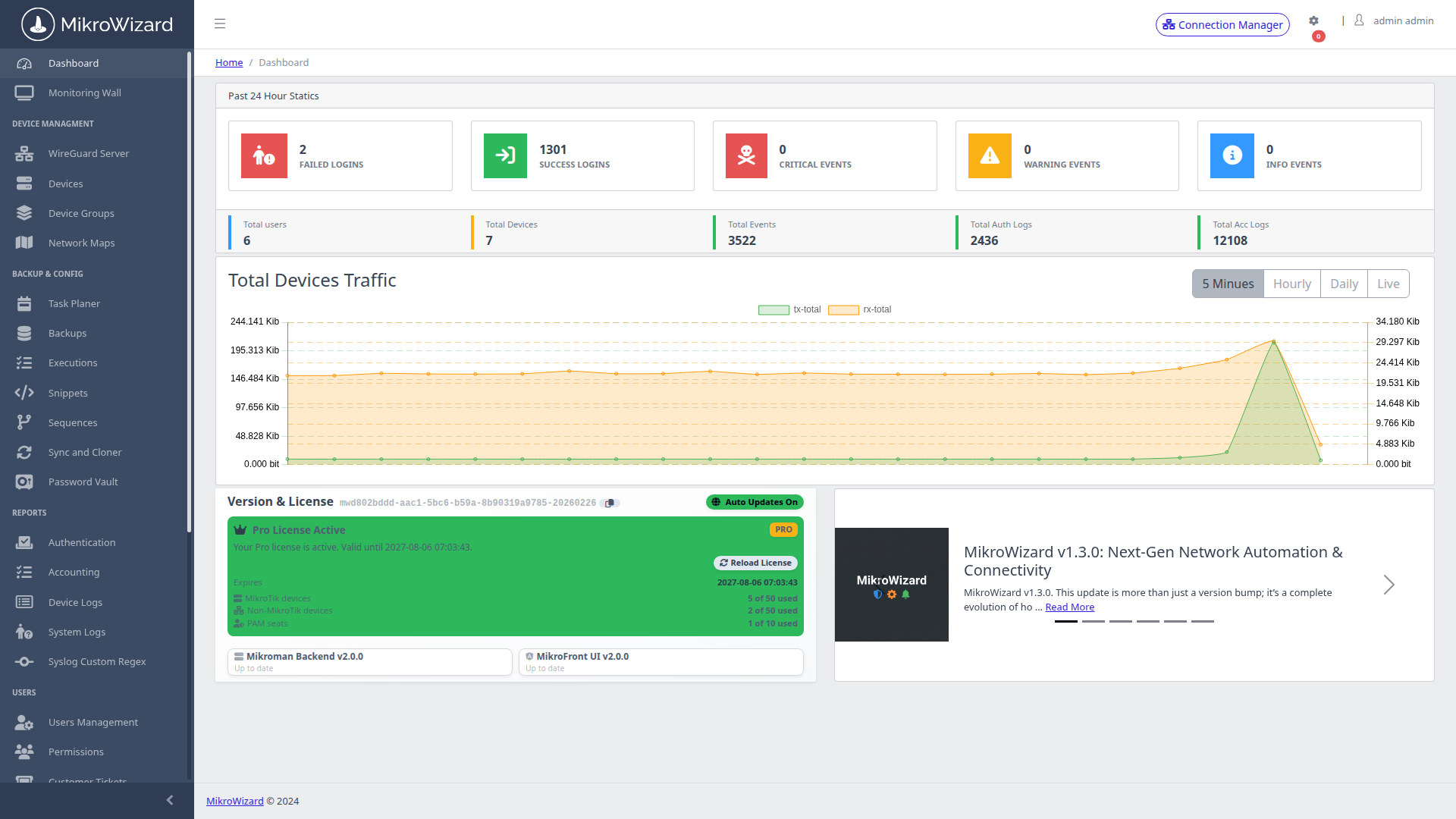Follow the Read More link

pos(1069,607)
